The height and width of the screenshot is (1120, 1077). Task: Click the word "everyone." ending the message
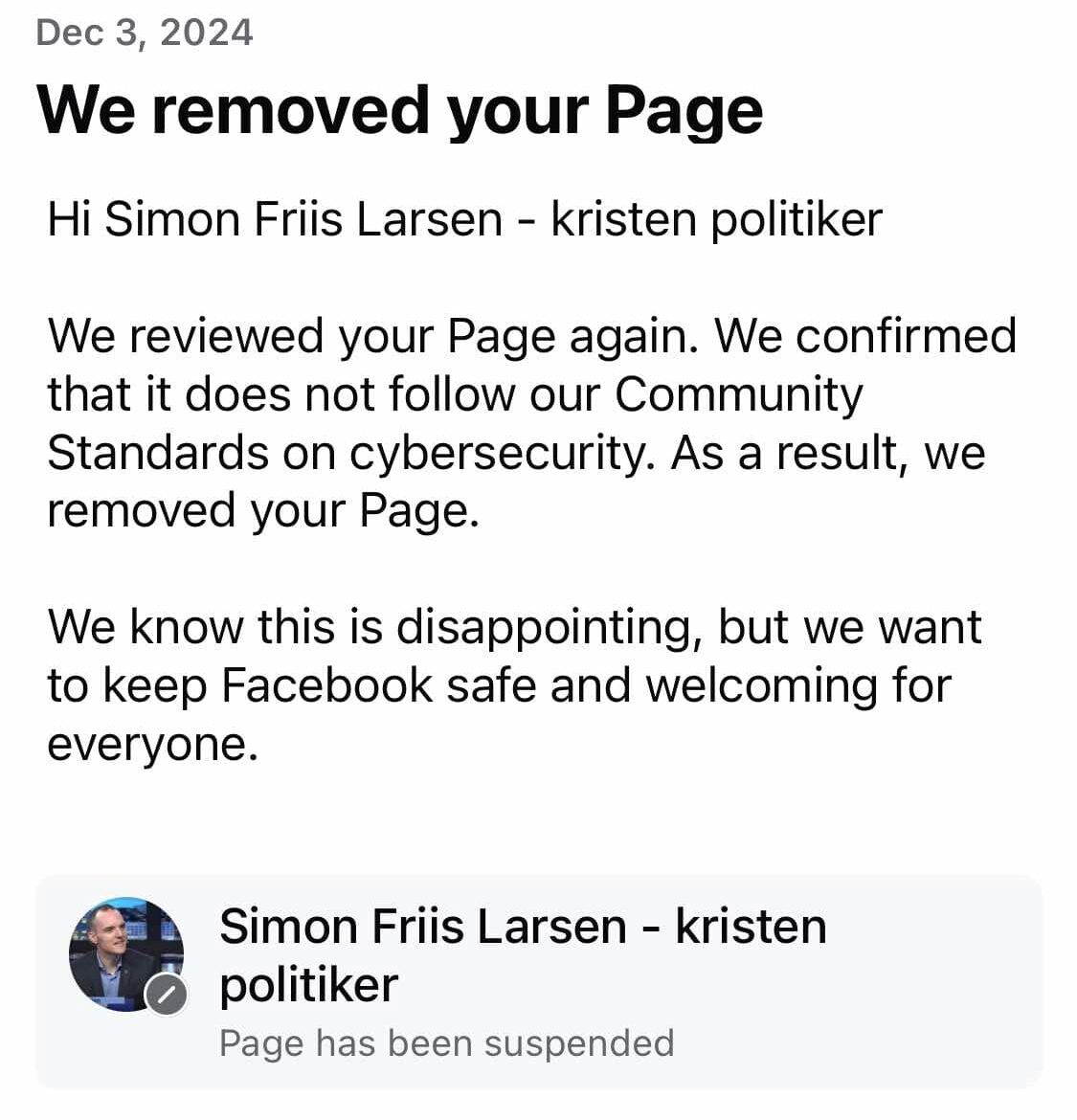tap(153, 744)
